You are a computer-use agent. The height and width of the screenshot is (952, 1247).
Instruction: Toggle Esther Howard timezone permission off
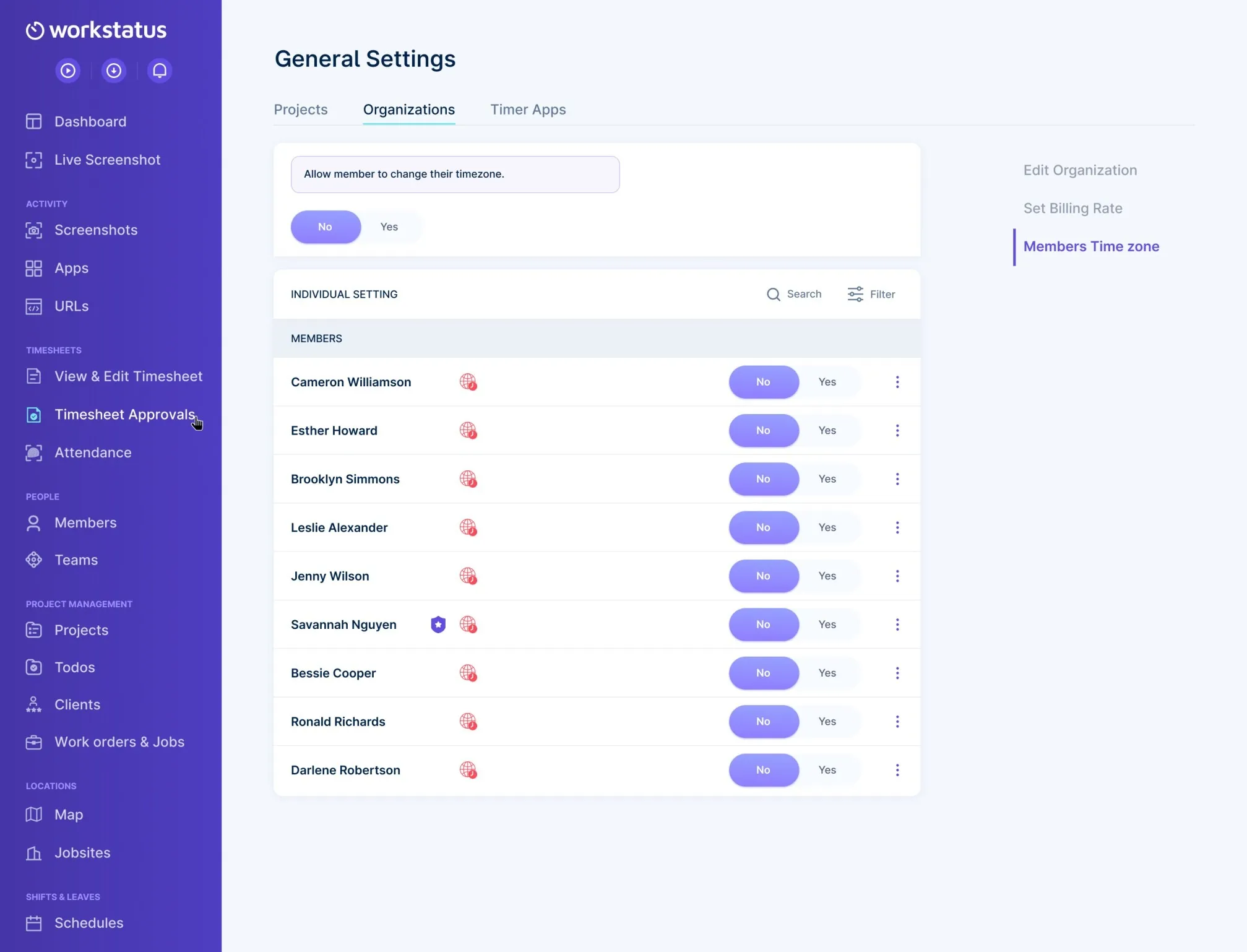pos(763,430)
